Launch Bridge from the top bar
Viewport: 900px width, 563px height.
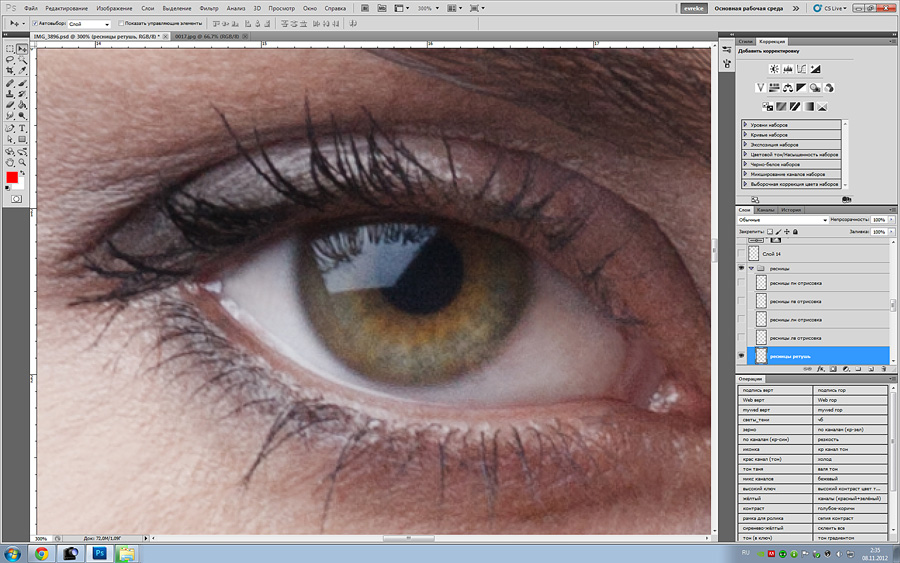click(x=365, y=8)
